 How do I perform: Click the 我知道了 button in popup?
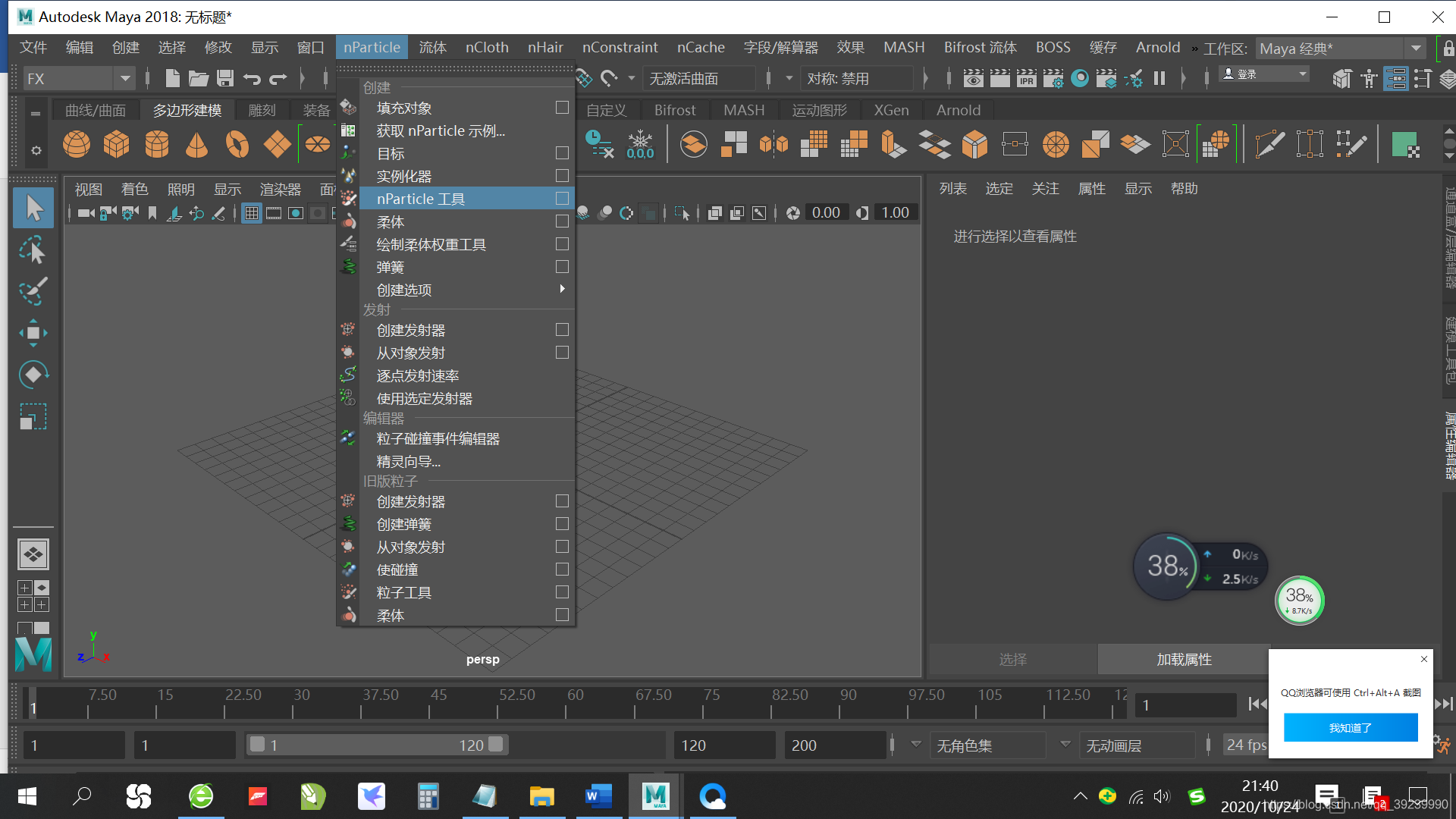pos(1350,728)
